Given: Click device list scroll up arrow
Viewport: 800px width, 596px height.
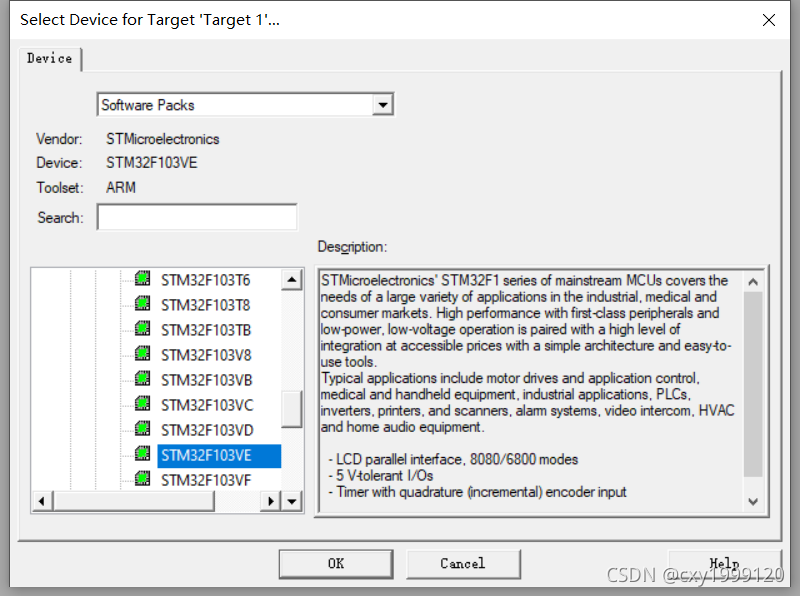Looking at the screenshot, I should (x=292, y=279).
